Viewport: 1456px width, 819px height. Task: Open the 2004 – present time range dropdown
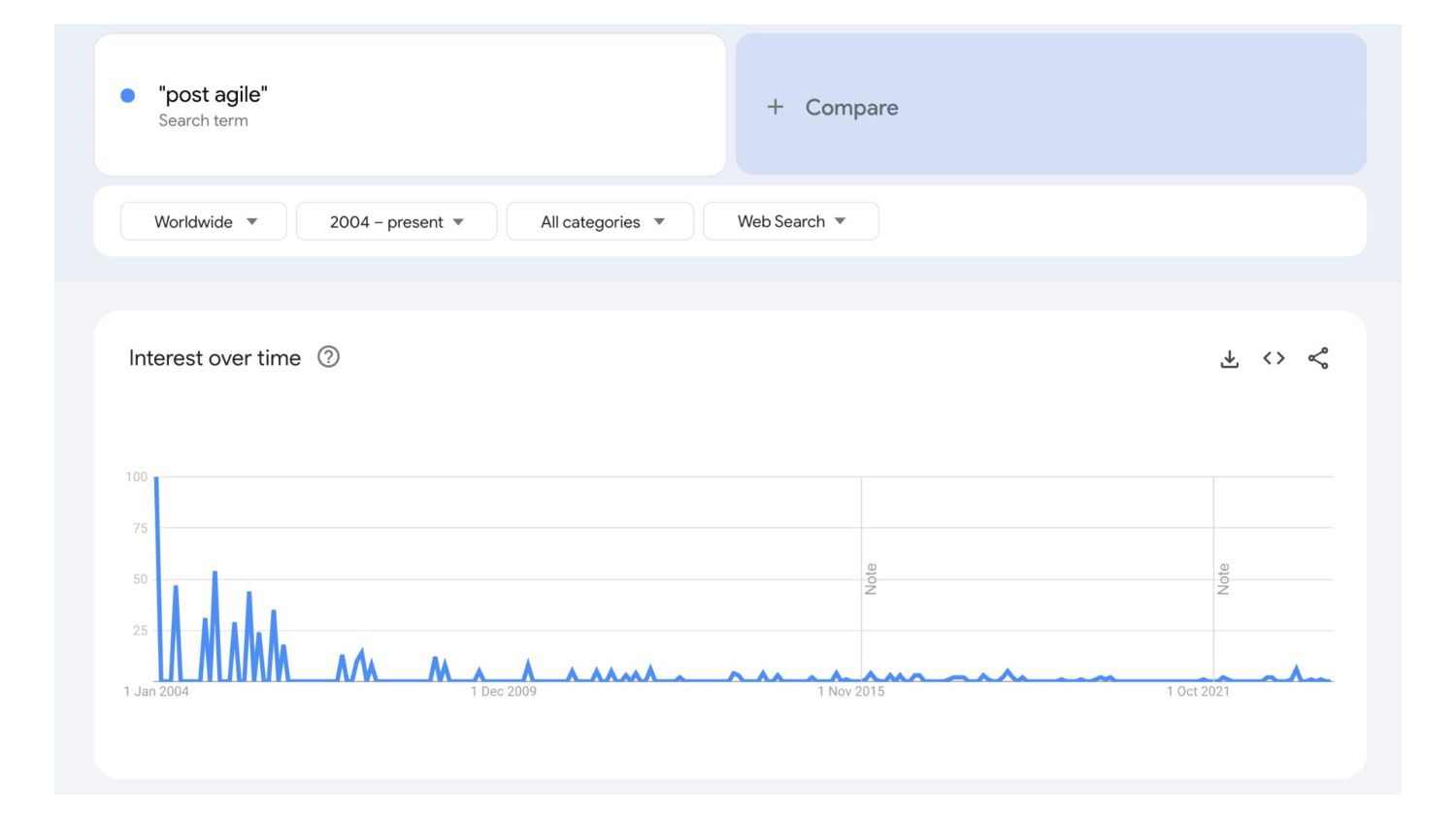(396, 221)
